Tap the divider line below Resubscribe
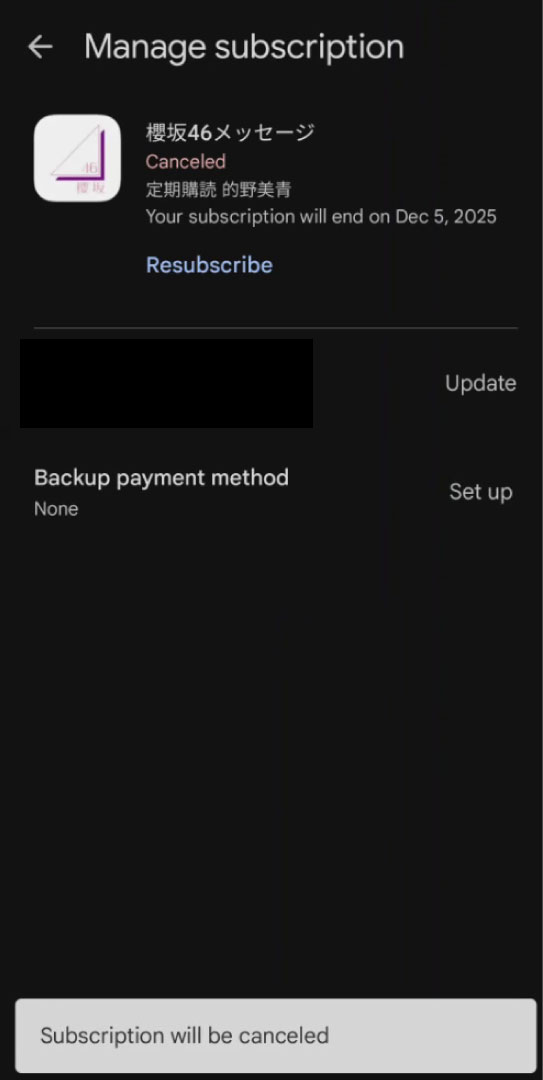This screenshot has height=1080, width=543. pyautogui.click(x=275, y=328)
